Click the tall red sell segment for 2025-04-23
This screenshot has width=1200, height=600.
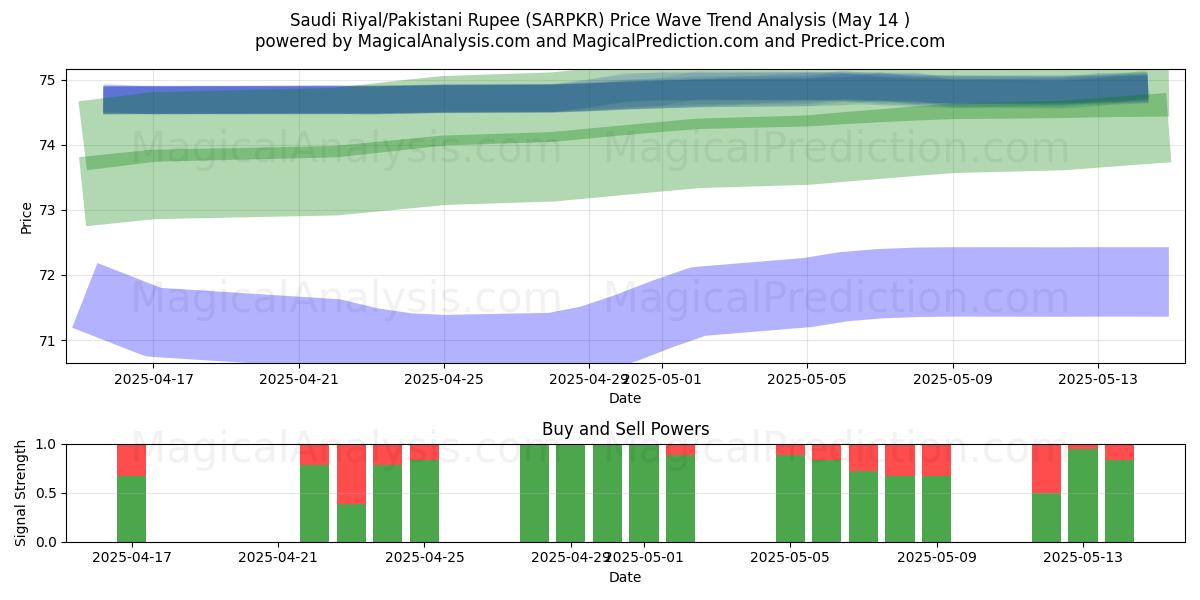[351, 474]
